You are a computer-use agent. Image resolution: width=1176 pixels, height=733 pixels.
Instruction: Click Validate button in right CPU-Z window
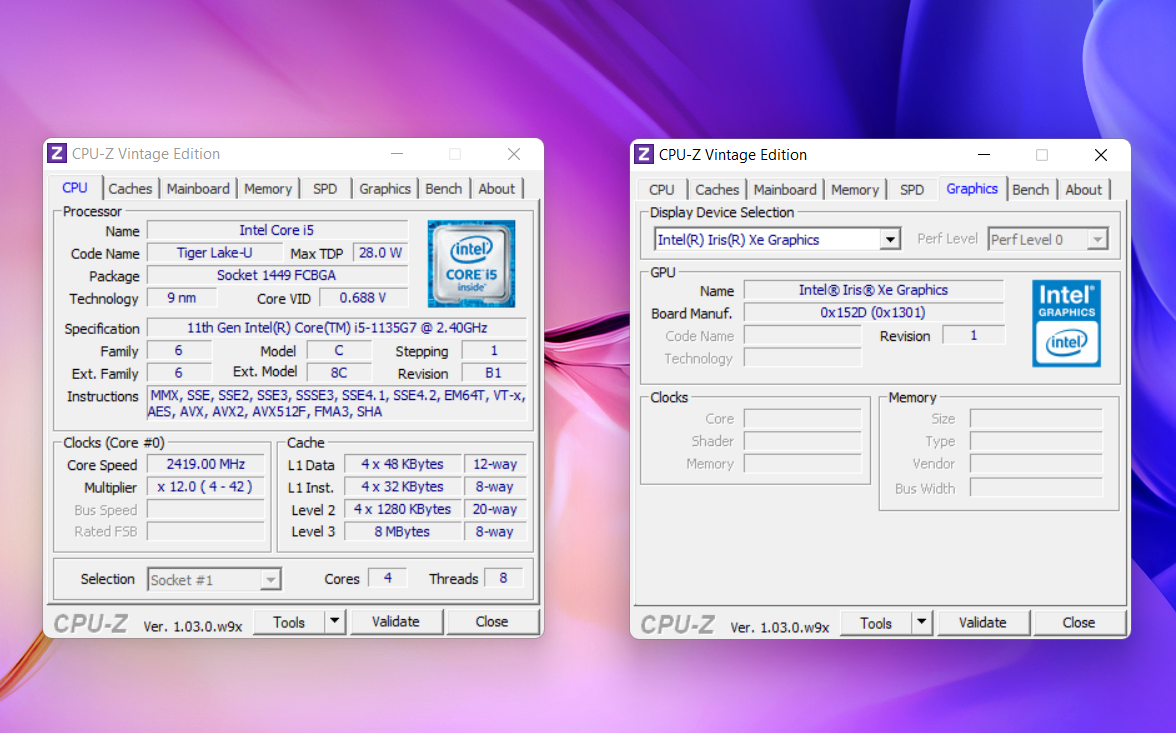click(x=982, y=623)
